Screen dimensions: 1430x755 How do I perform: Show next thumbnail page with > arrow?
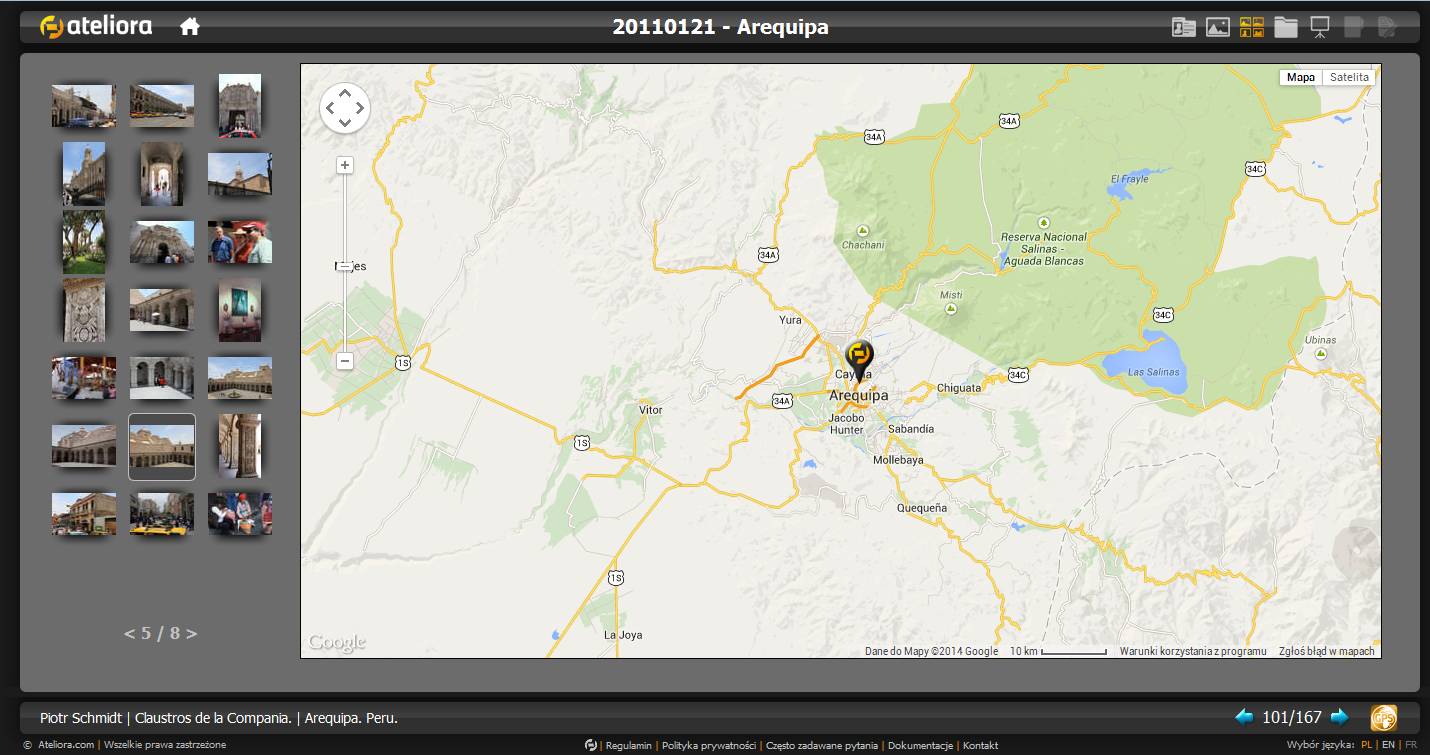[x=191, y=633]
